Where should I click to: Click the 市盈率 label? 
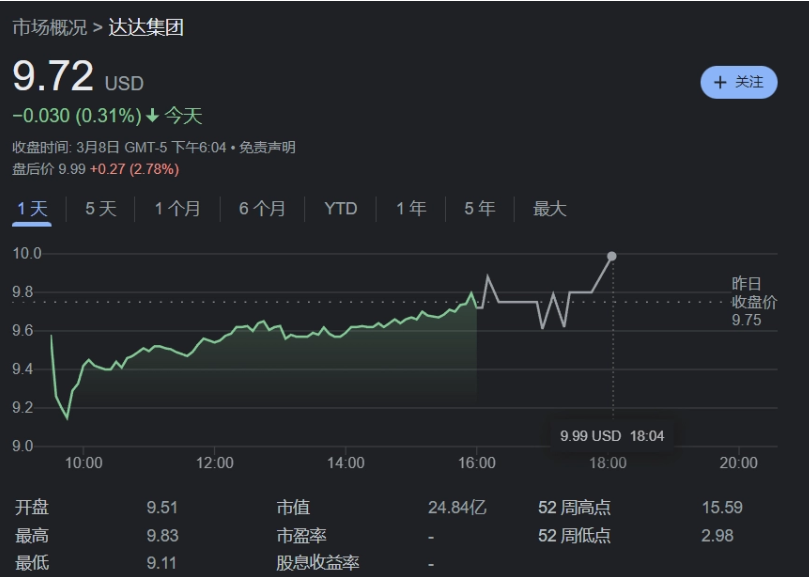[301, 536]
